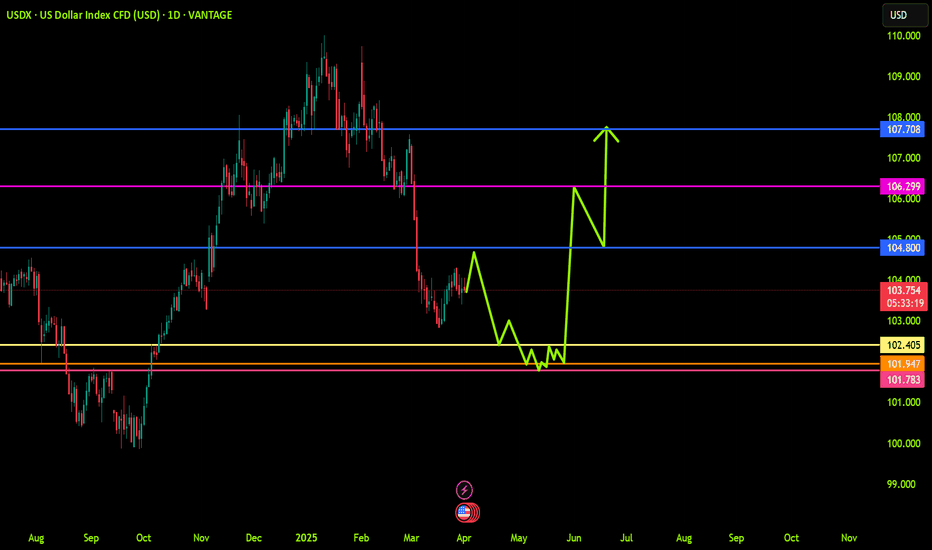Select the 107.708 blue price label
This screenshot has width=932, height=550.
tap(902, 129)
